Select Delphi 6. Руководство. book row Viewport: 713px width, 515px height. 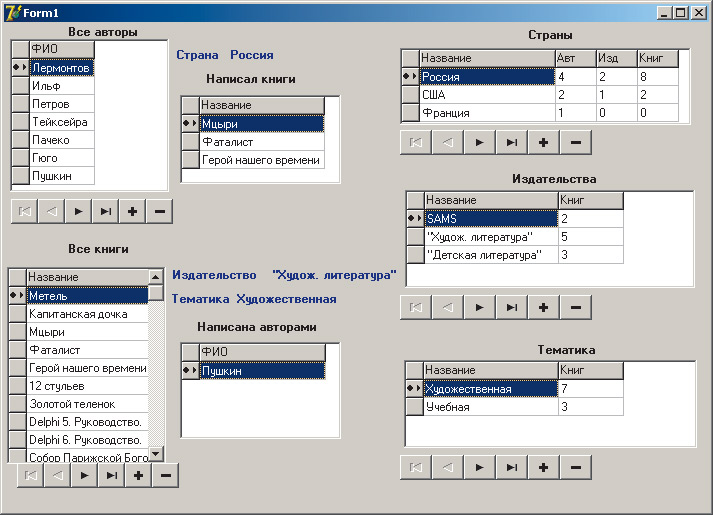tap(88, 440)
